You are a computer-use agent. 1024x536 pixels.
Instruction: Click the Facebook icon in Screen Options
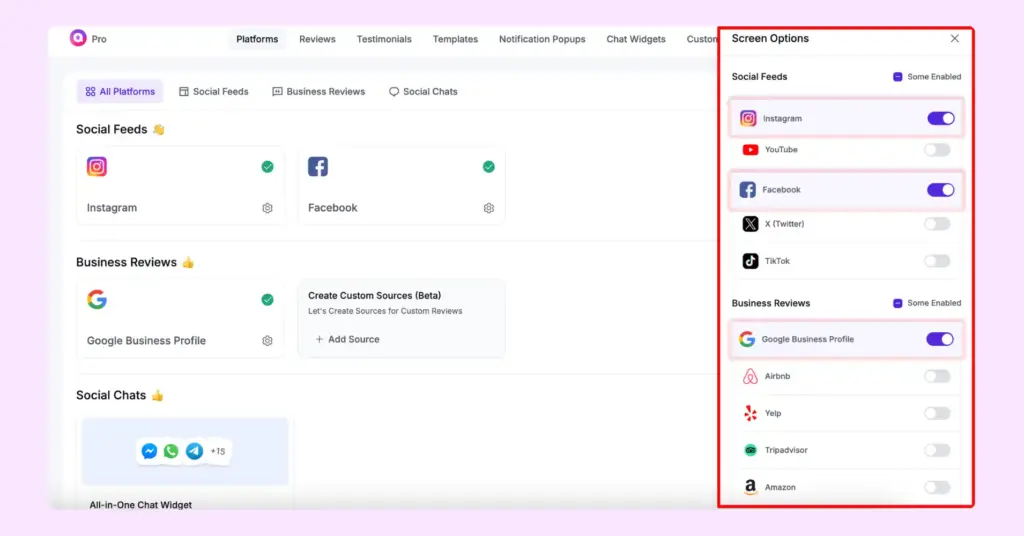point(748,189)
